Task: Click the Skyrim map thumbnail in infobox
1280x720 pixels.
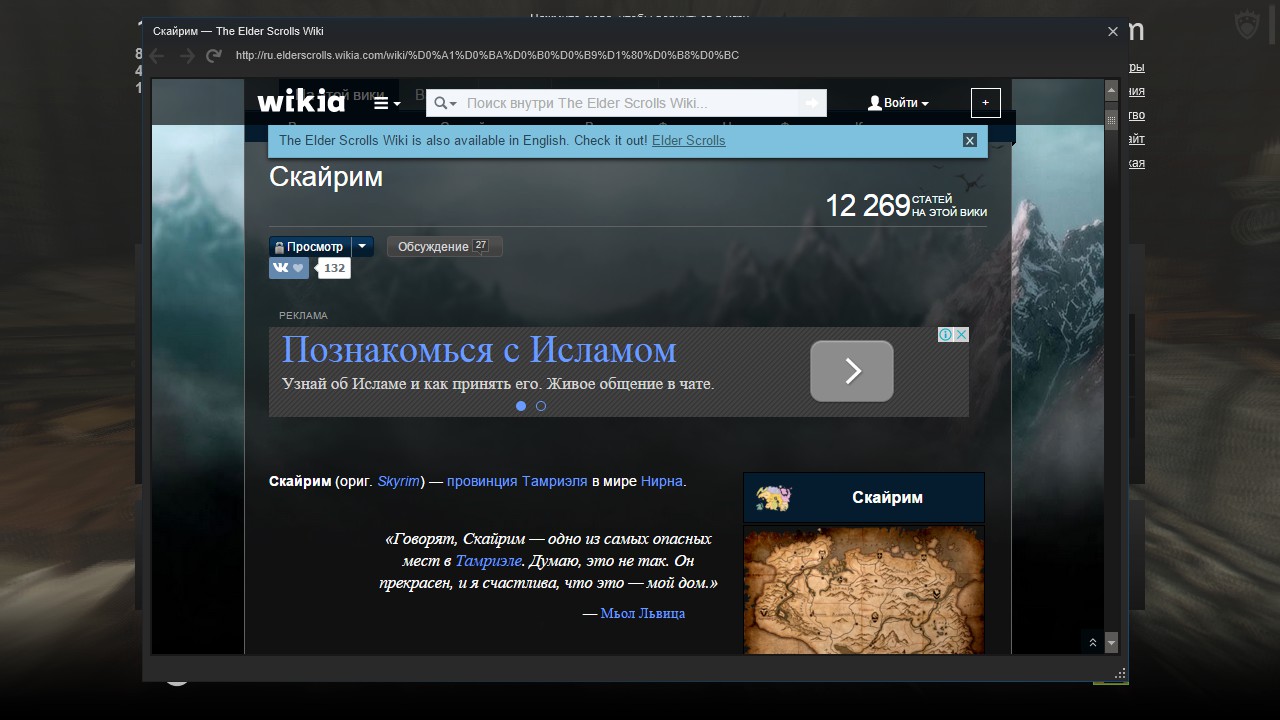Action: pos(864,590)
